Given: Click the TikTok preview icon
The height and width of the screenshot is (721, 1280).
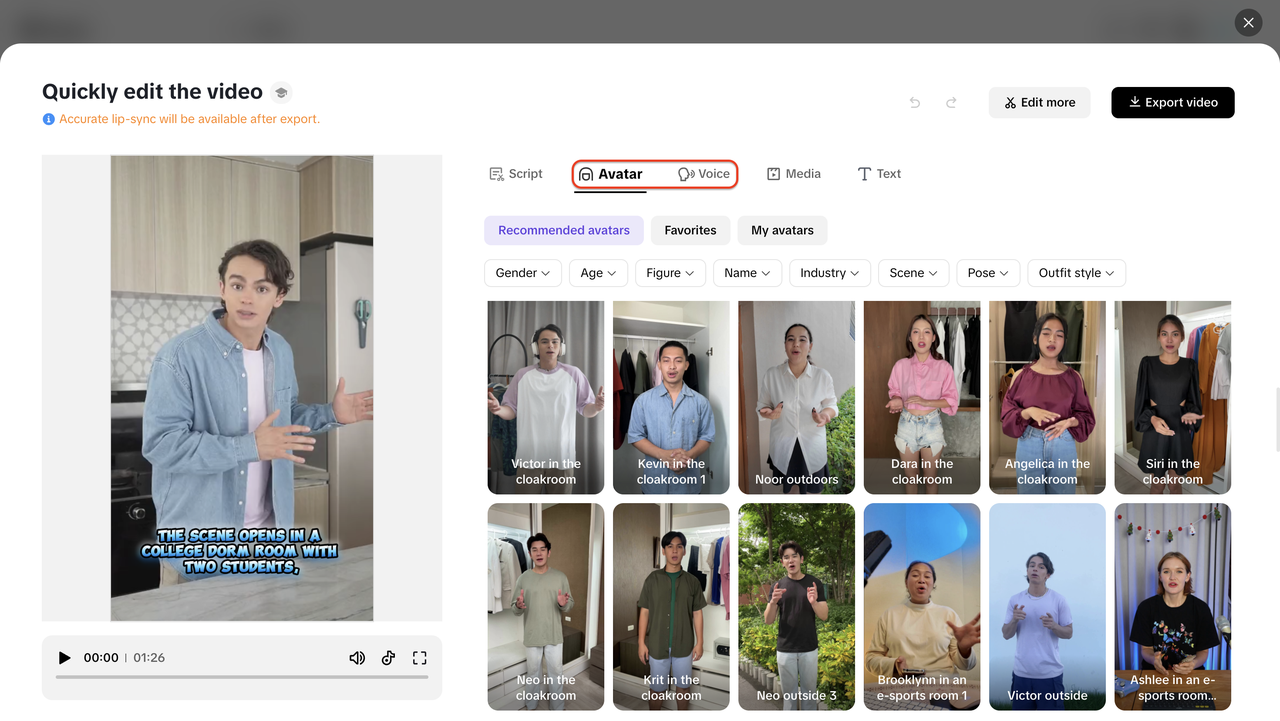Looking at the screenshot, I should pyautogui.click(x=389, y=658).
